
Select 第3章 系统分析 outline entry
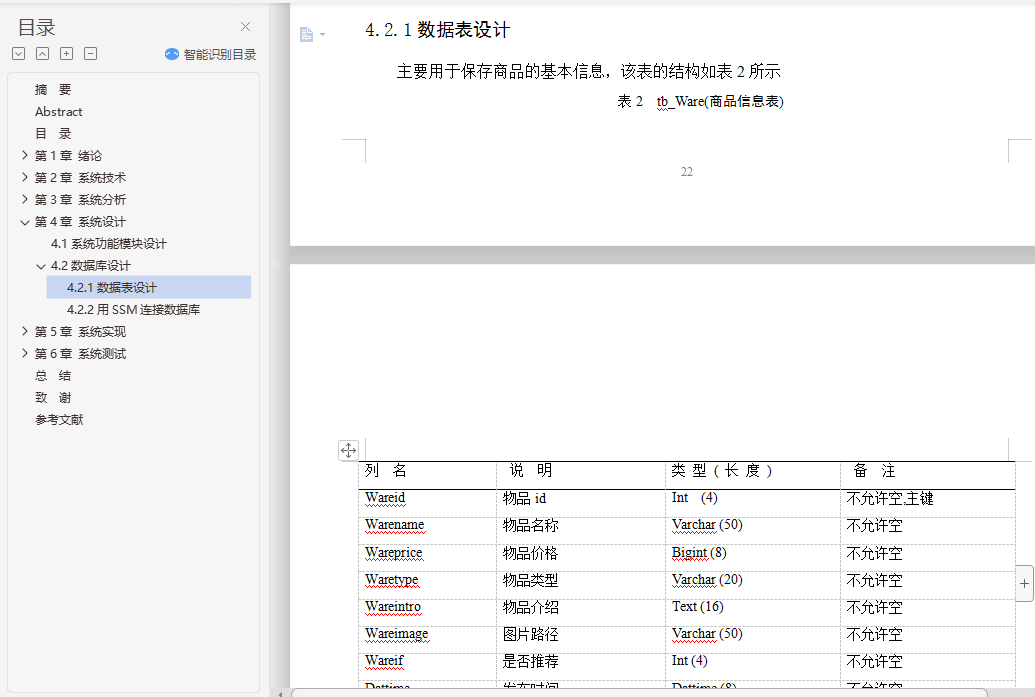click(x=80, y=199)
